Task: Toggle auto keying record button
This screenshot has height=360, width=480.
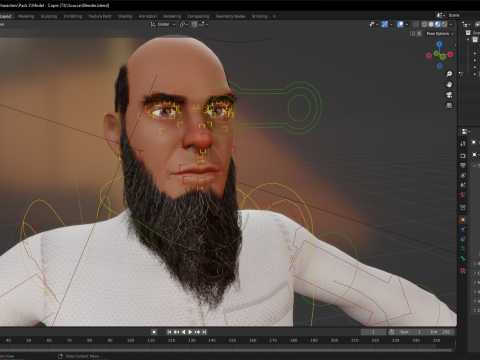Action: click(154, 332)
